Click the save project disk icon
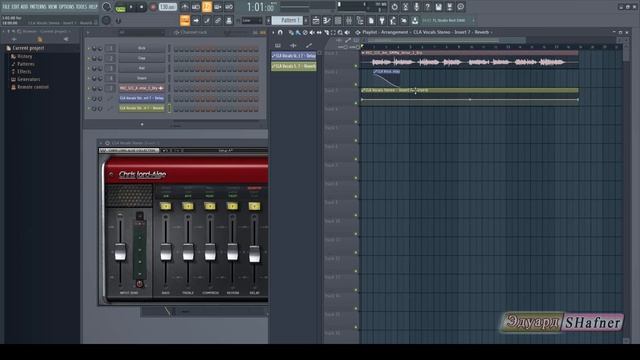The height and width of the screenshot is (360, 640). 438,7
